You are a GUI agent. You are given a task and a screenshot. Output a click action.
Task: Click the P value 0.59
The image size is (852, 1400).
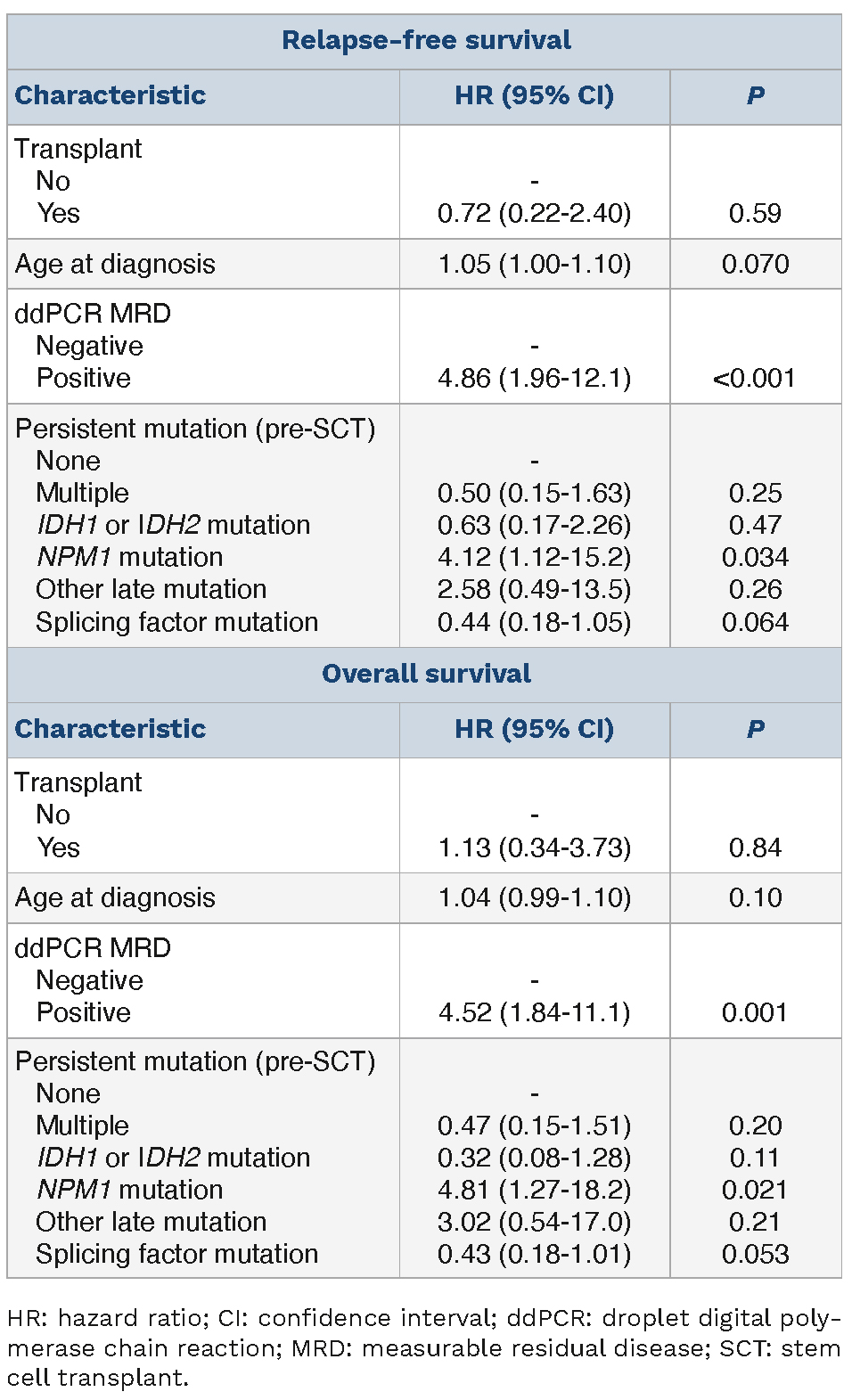coord(755,214)
